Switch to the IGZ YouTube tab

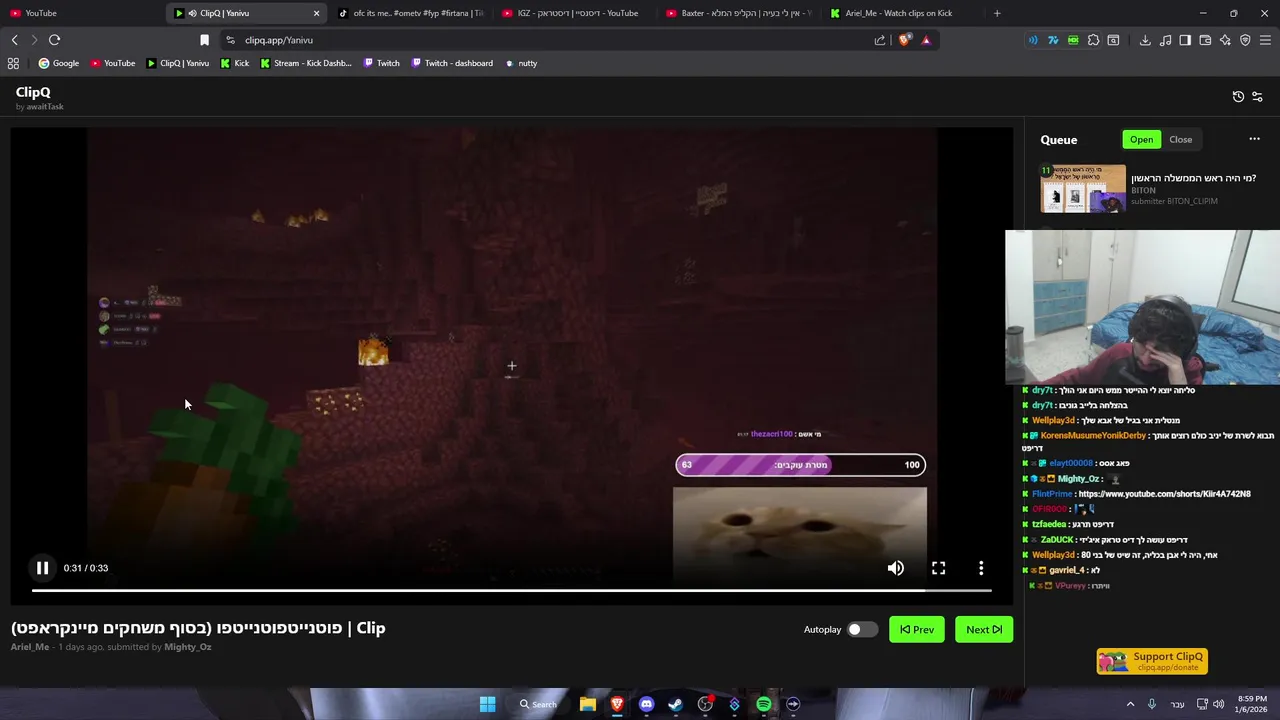(574, 13)
